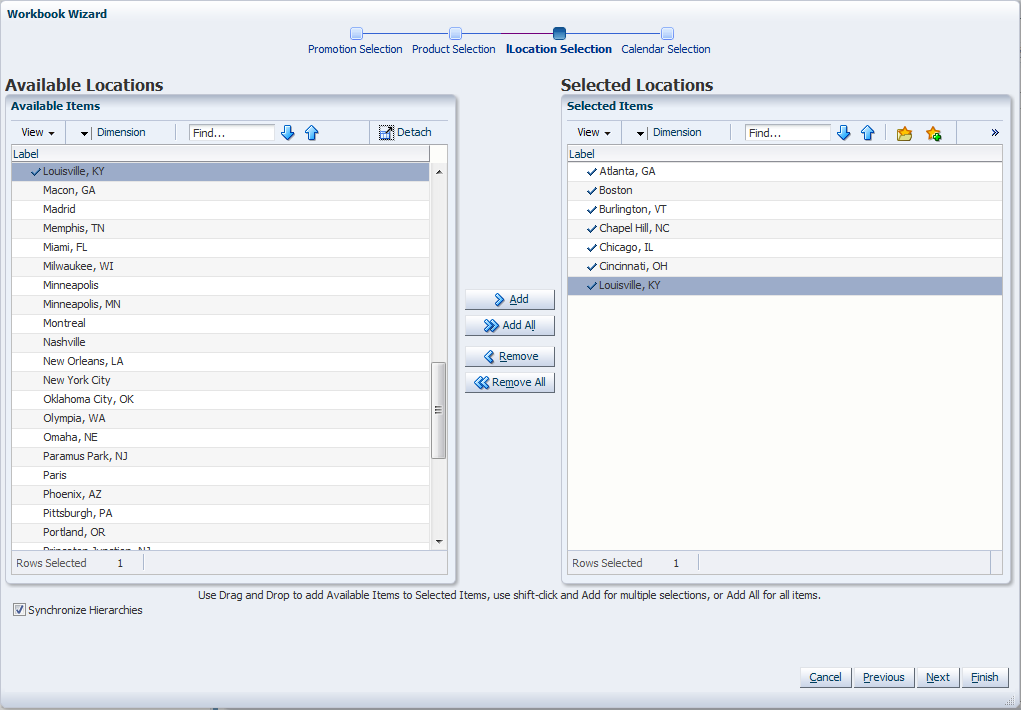
Task: Click the Find field in Selected Items
Action: [788, 133]
